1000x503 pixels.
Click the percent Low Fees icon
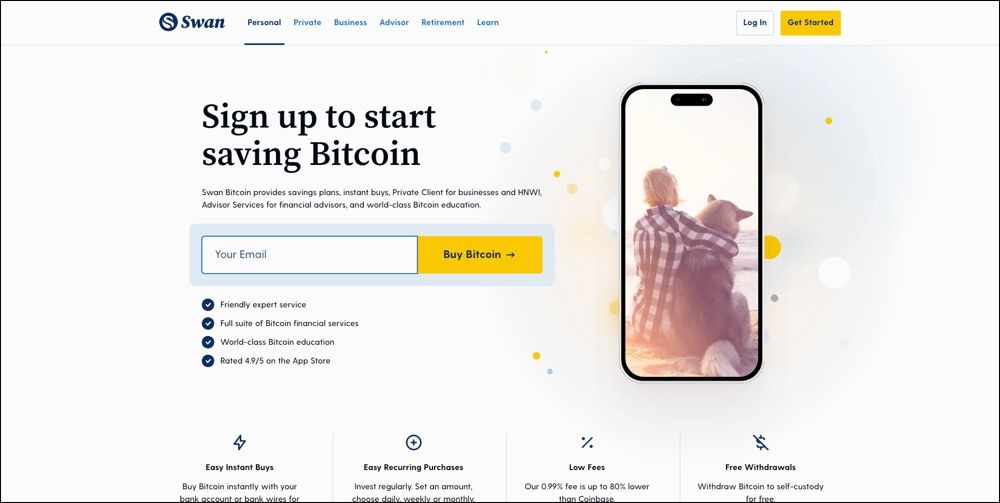tap(587, 442)
